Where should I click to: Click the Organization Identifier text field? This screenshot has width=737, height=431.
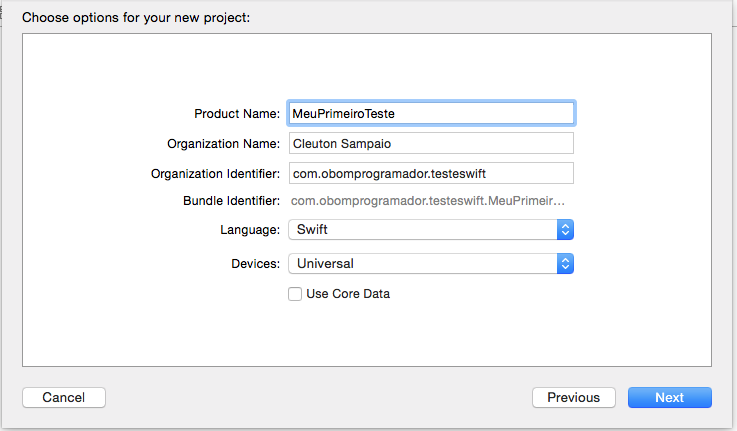(x=431, y=173)
